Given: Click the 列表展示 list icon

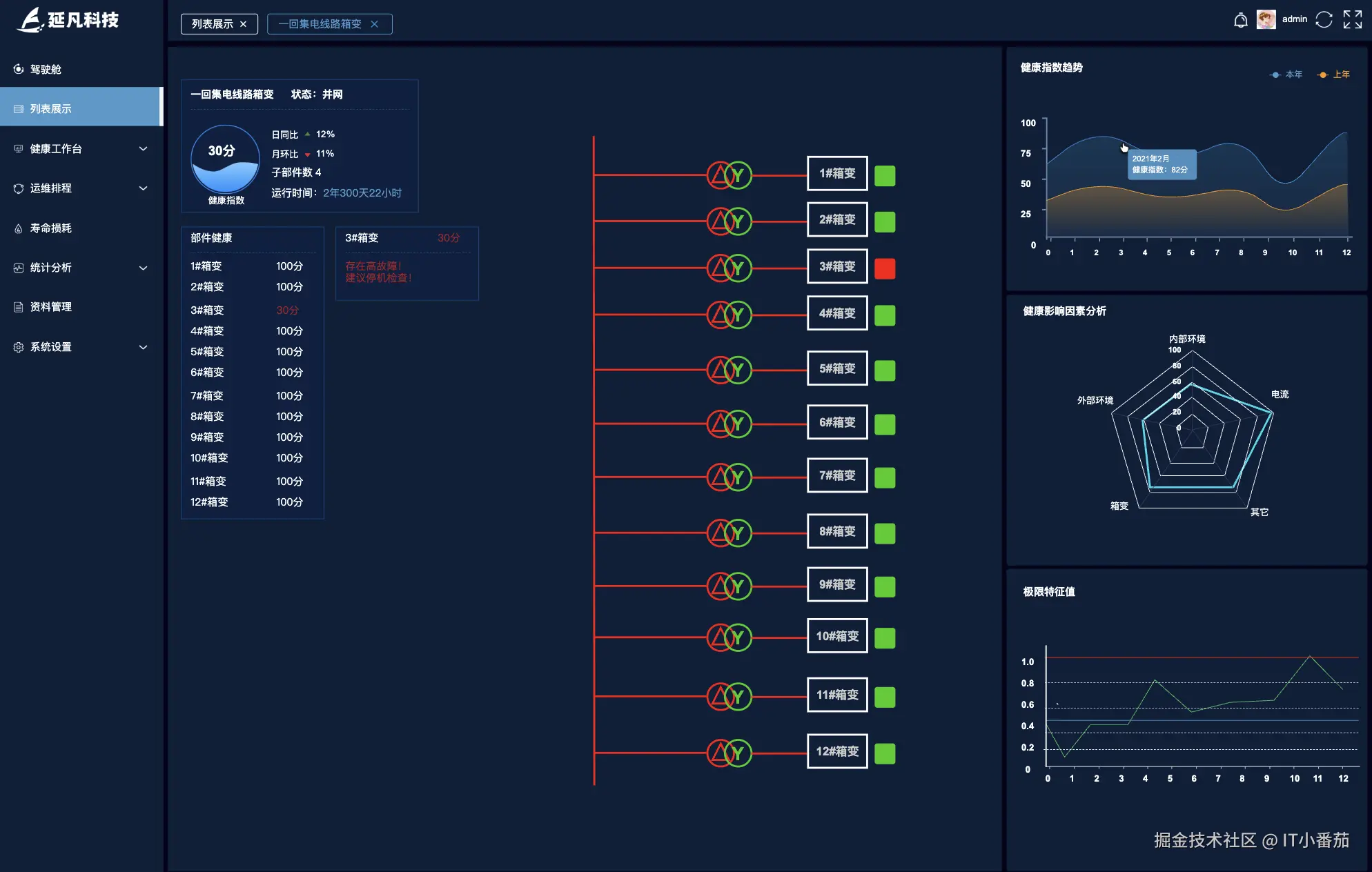Looking at the screenshot, I should pos(19,109).
